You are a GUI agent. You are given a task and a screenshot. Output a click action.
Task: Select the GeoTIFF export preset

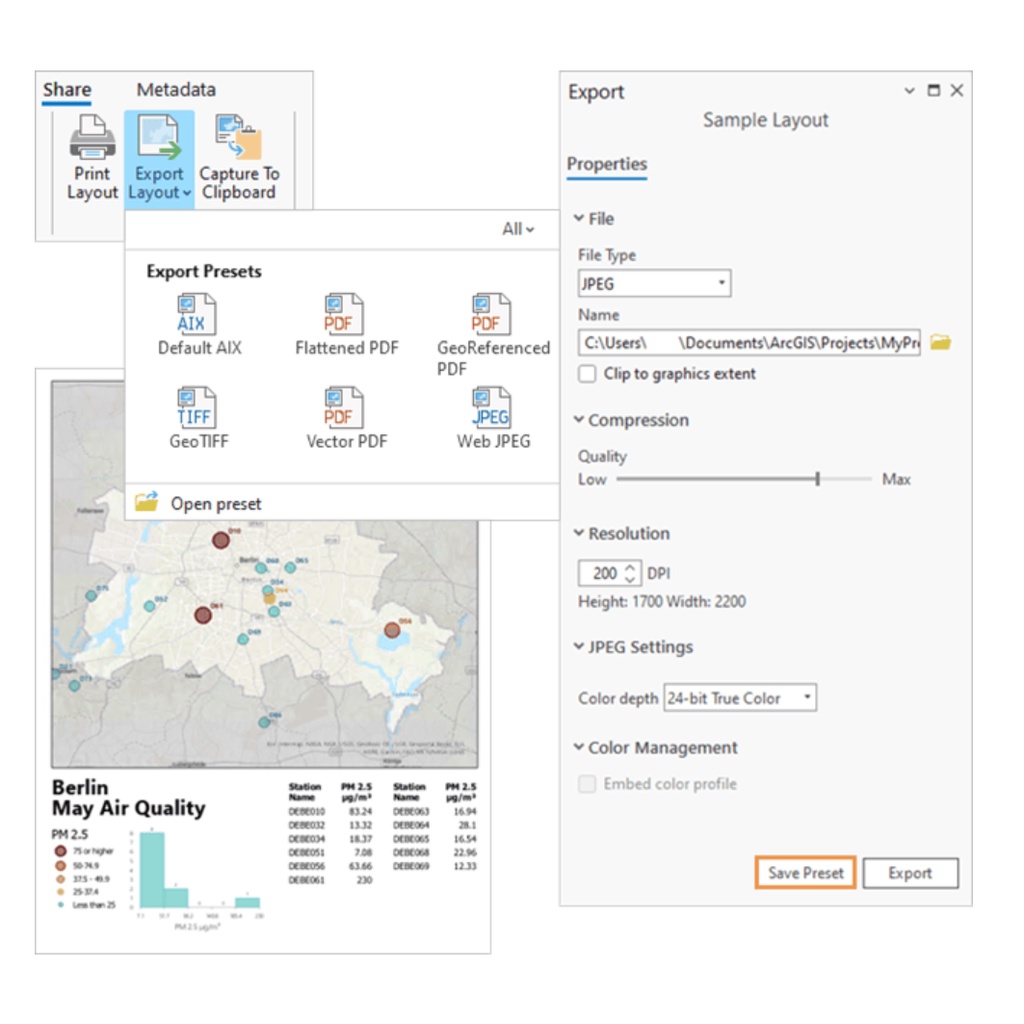[197, 408]
